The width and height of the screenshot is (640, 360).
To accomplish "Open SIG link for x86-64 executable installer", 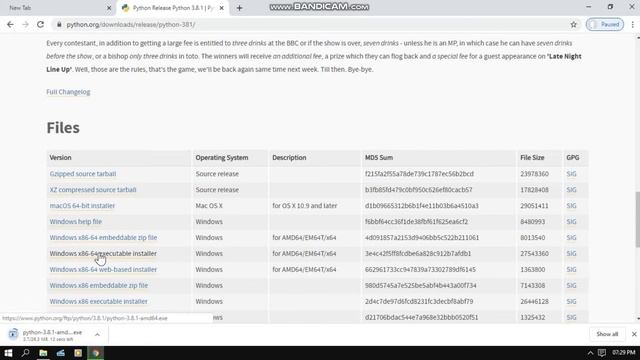I will point(571,253).
